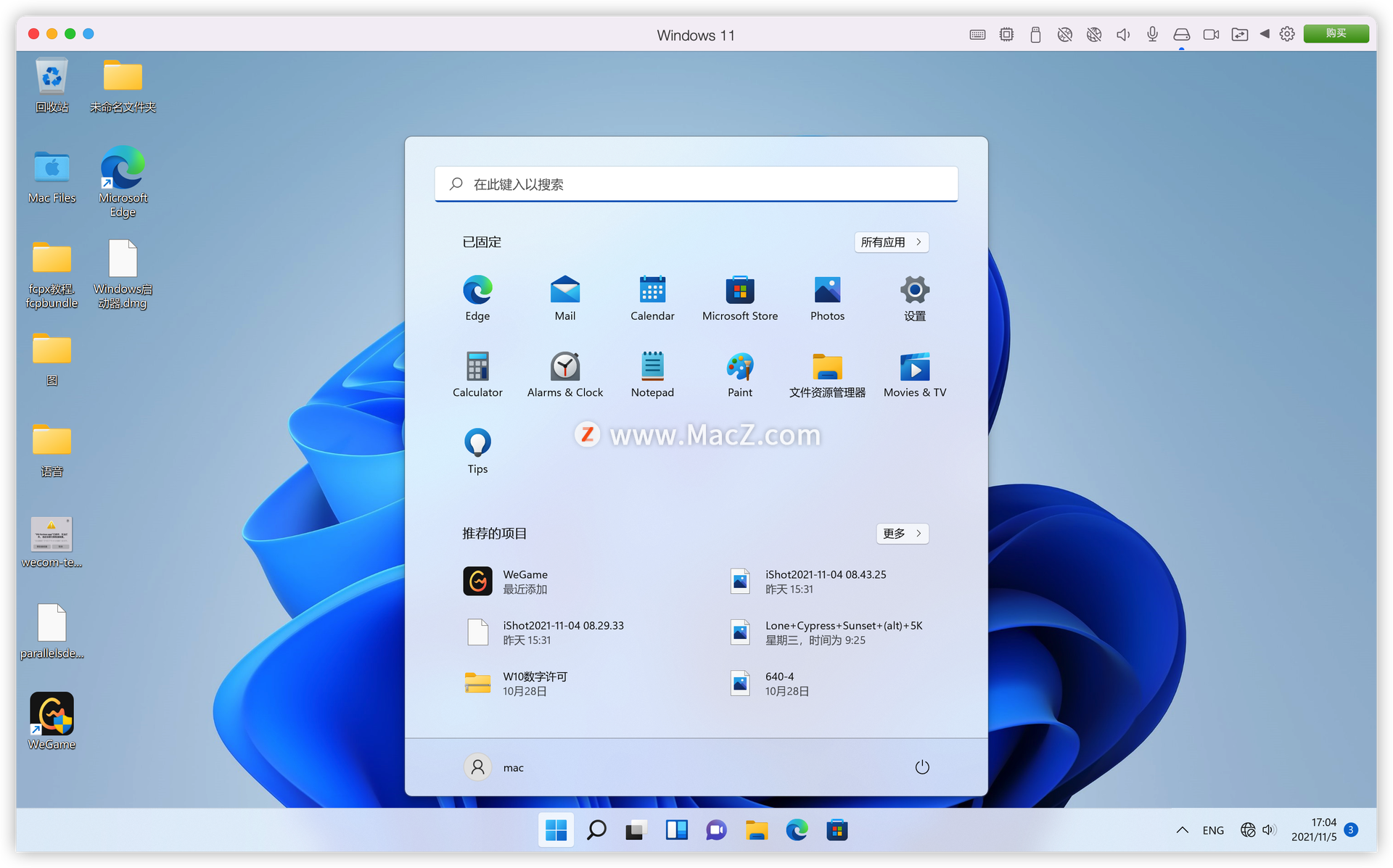
Task: Open the Tips app
Action: pyautogui.click(x=477, y=450)
